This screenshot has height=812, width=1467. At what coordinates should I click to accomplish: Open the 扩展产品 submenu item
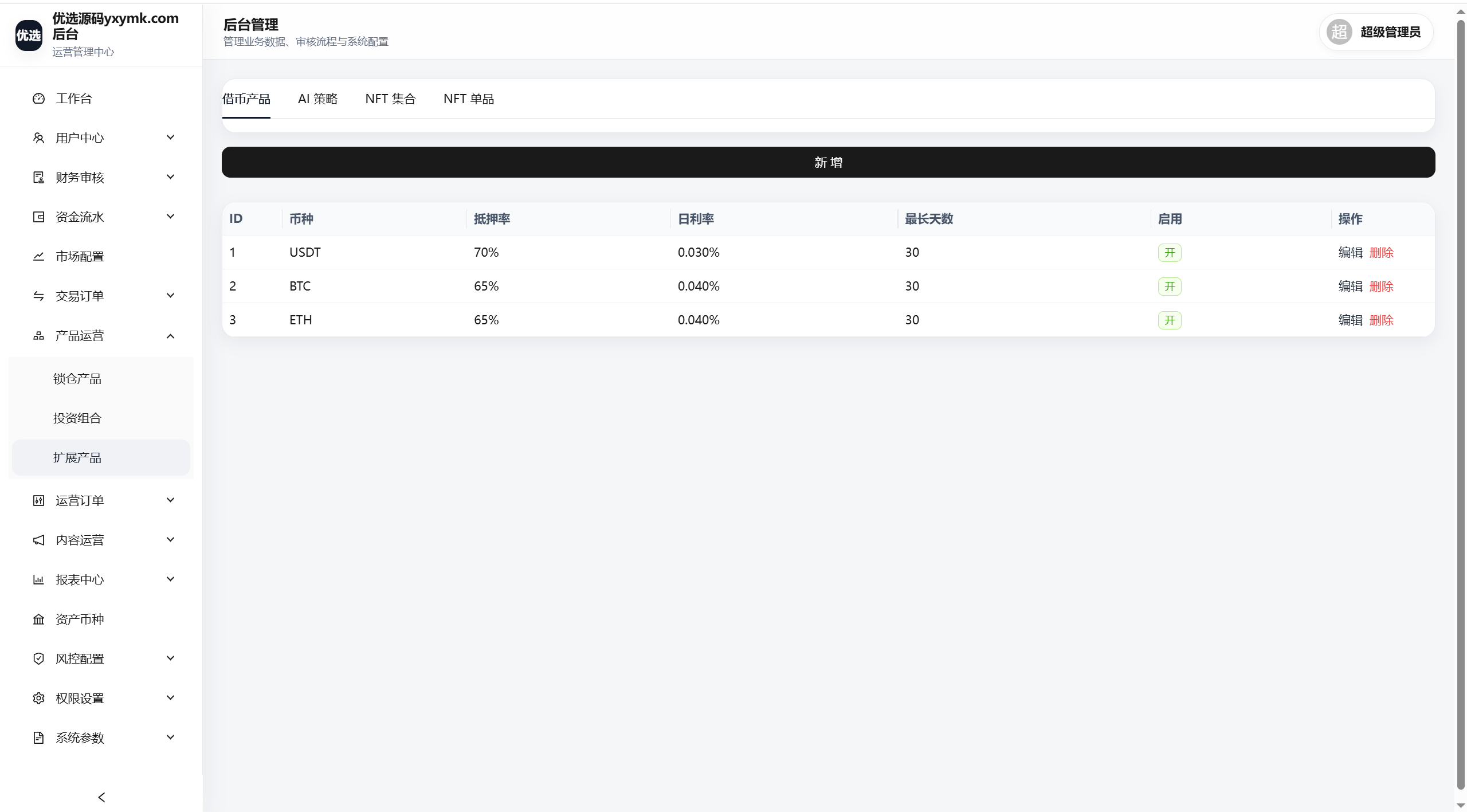101,458
